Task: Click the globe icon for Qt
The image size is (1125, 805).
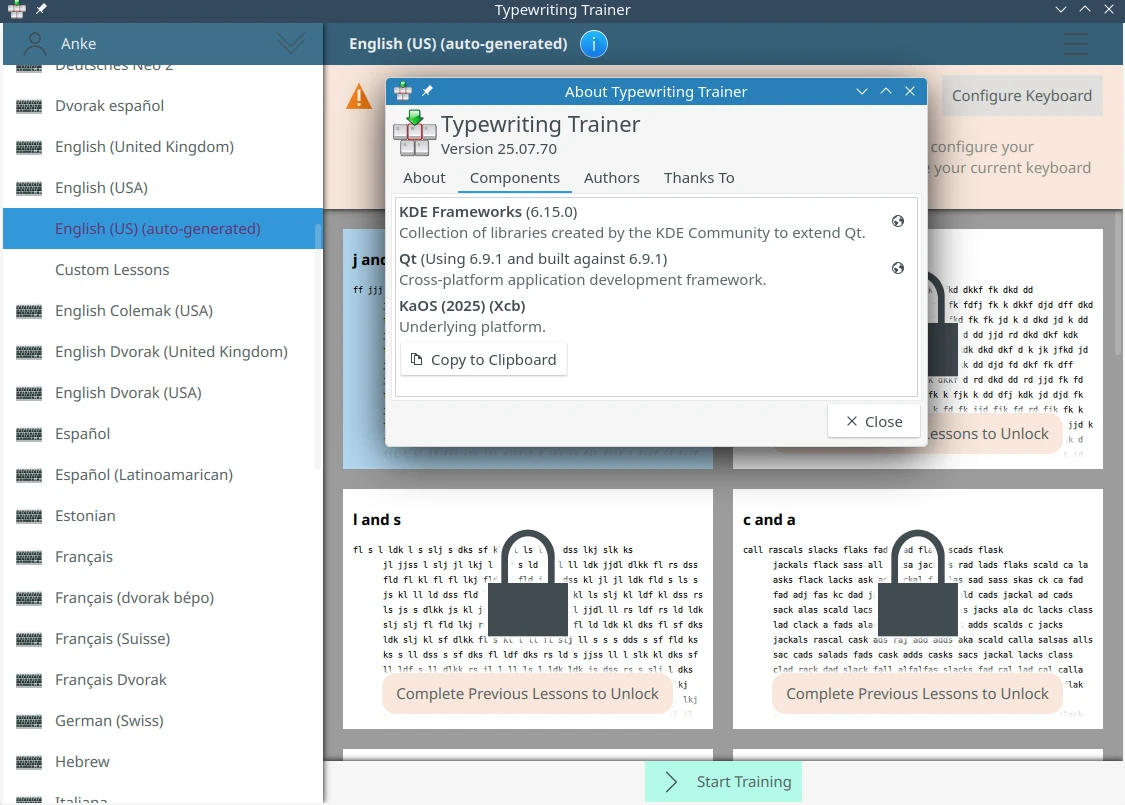Action: [x=898, y=268]
